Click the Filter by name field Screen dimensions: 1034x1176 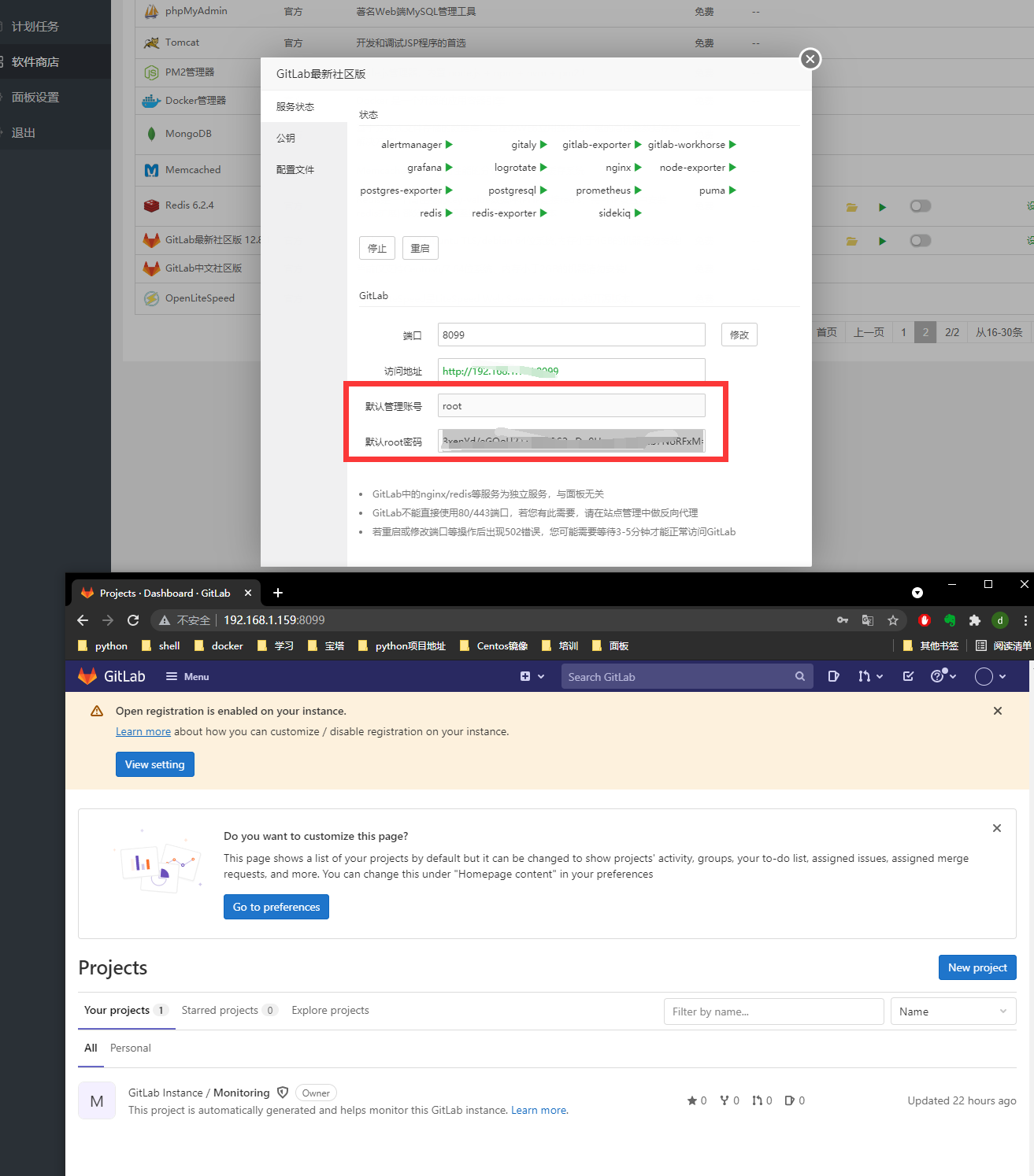[773, 1011]
